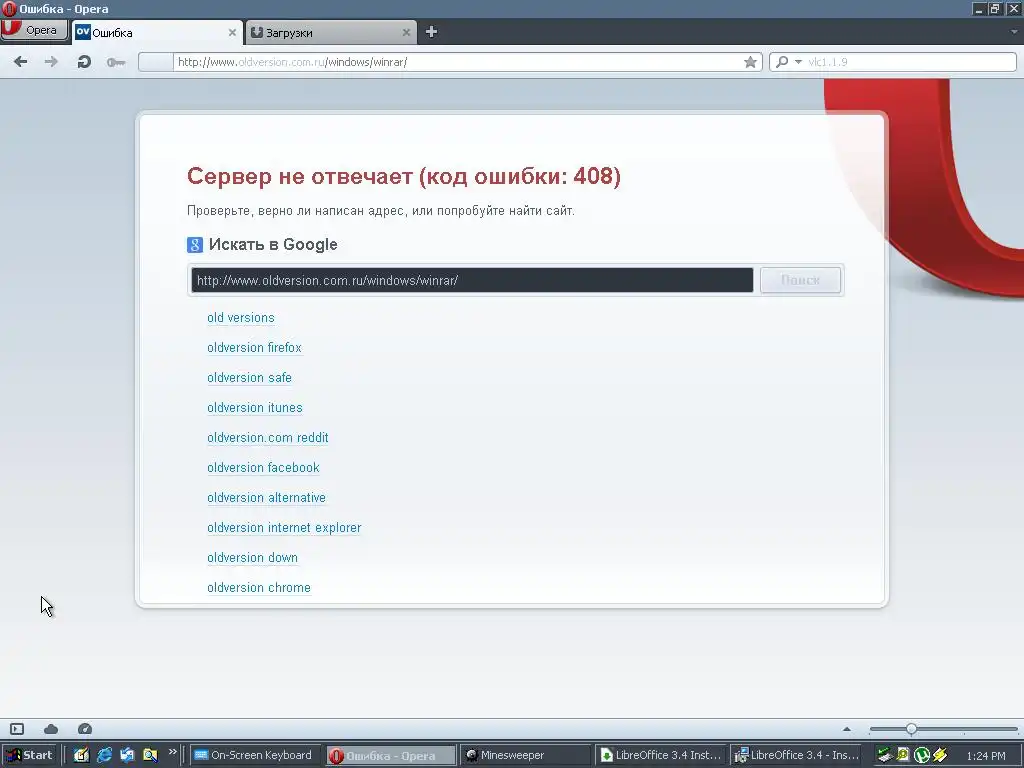Click the site badge left of the address
The width and height of the screenshot is (1024, 768).
coord(156,62)
